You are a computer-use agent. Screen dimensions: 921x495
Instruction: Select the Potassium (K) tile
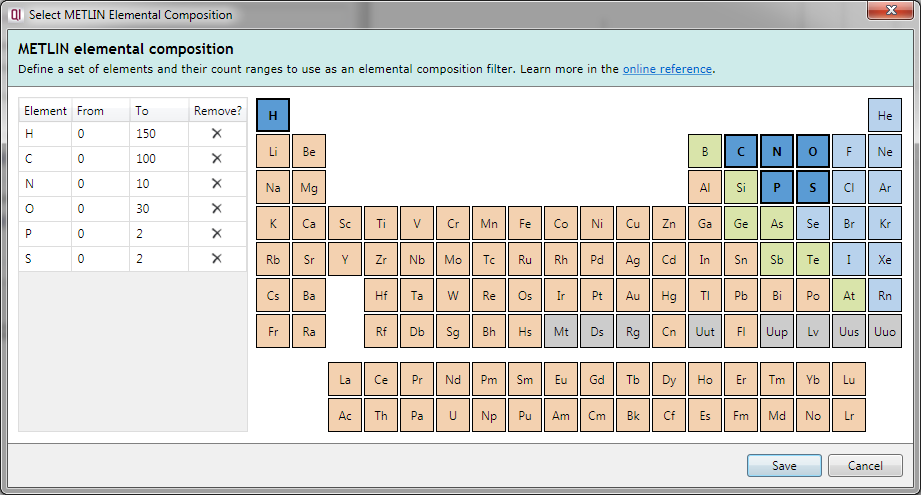tap(273, 223)
